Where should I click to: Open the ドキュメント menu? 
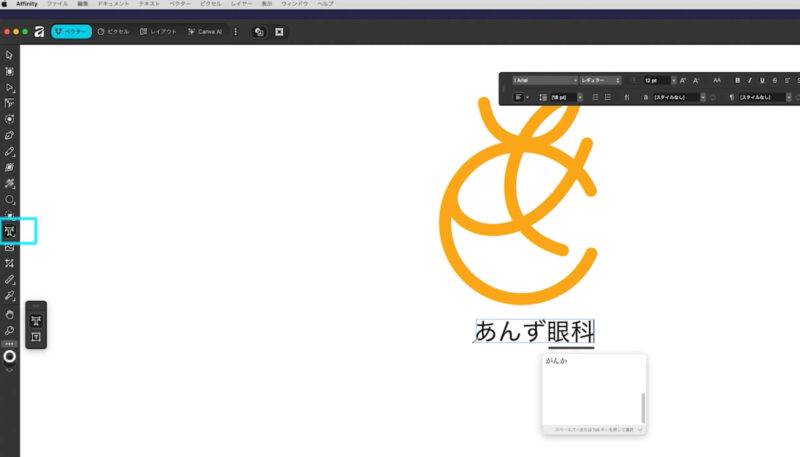[113, 4]
